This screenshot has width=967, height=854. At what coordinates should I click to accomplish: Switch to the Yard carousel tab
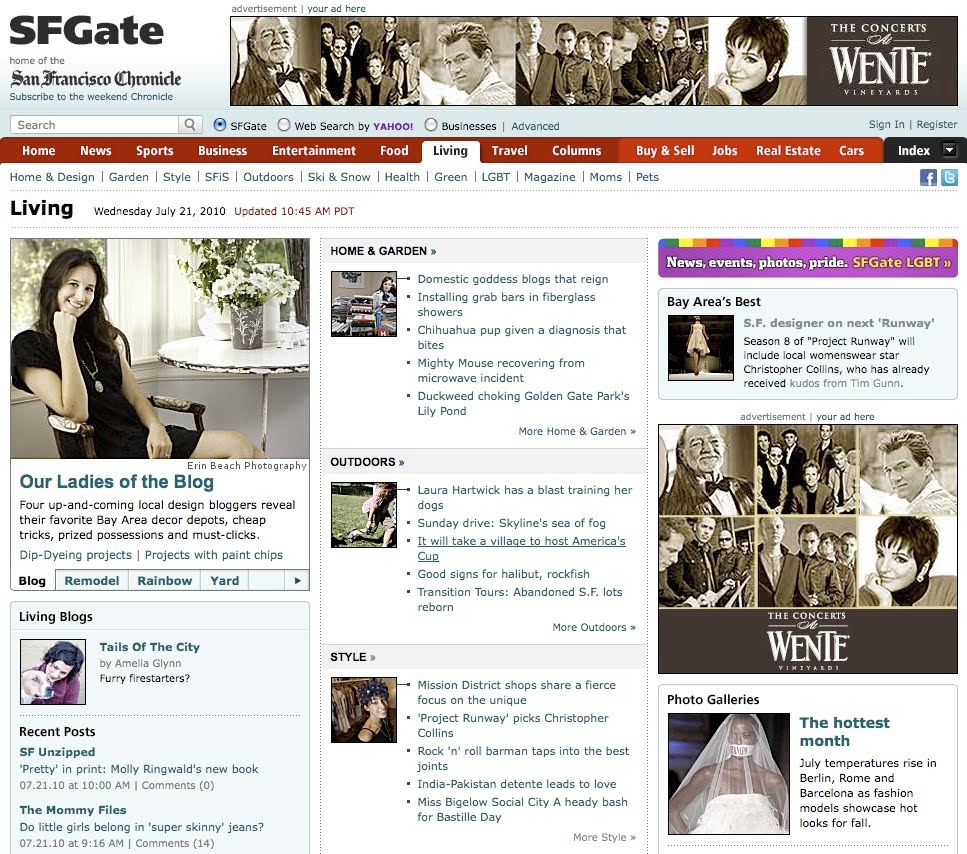(224, 580)
